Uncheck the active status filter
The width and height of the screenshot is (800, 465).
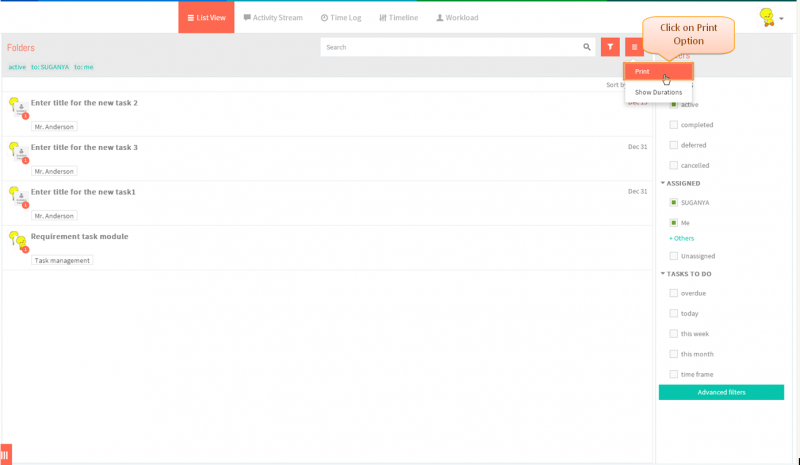[x=673, y=104]
